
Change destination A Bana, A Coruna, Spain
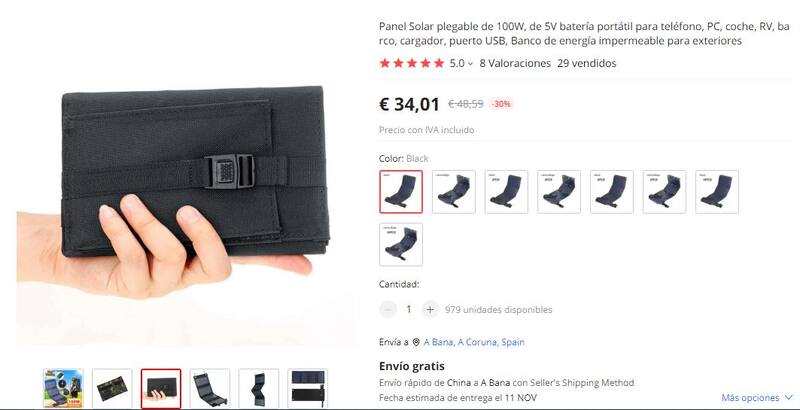pos(474,342)
